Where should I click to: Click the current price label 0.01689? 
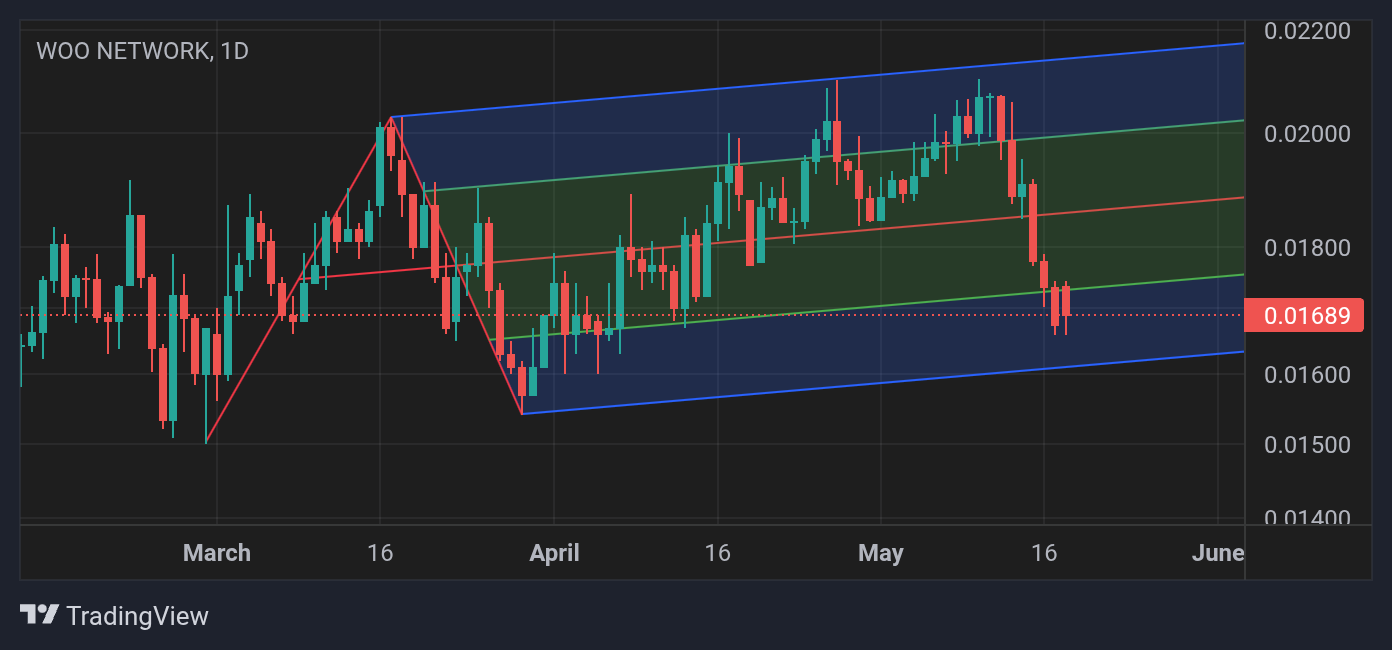[x=1303, y=316]
